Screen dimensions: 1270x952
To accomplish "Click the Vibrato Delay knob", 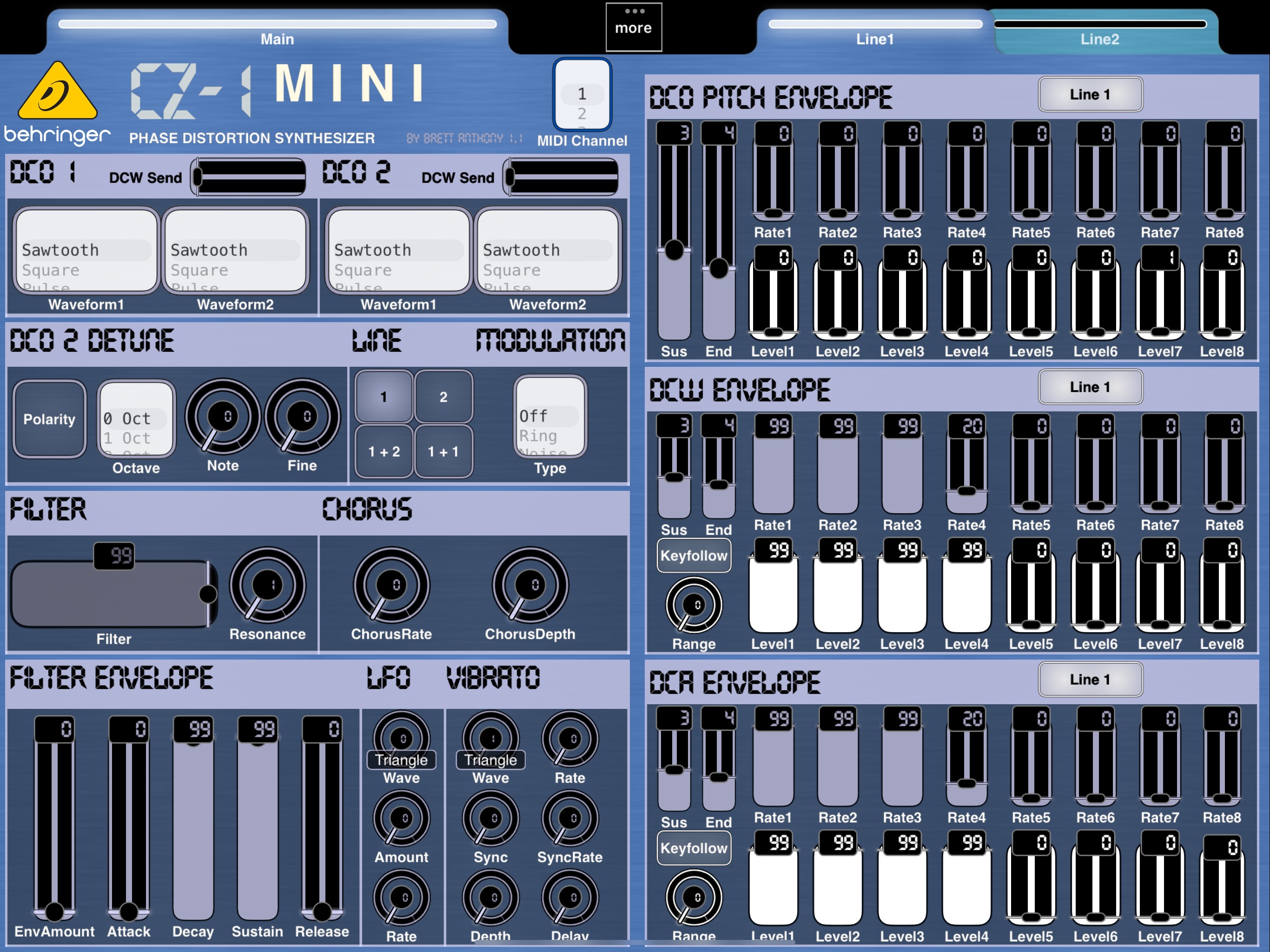I will [570, 898].
